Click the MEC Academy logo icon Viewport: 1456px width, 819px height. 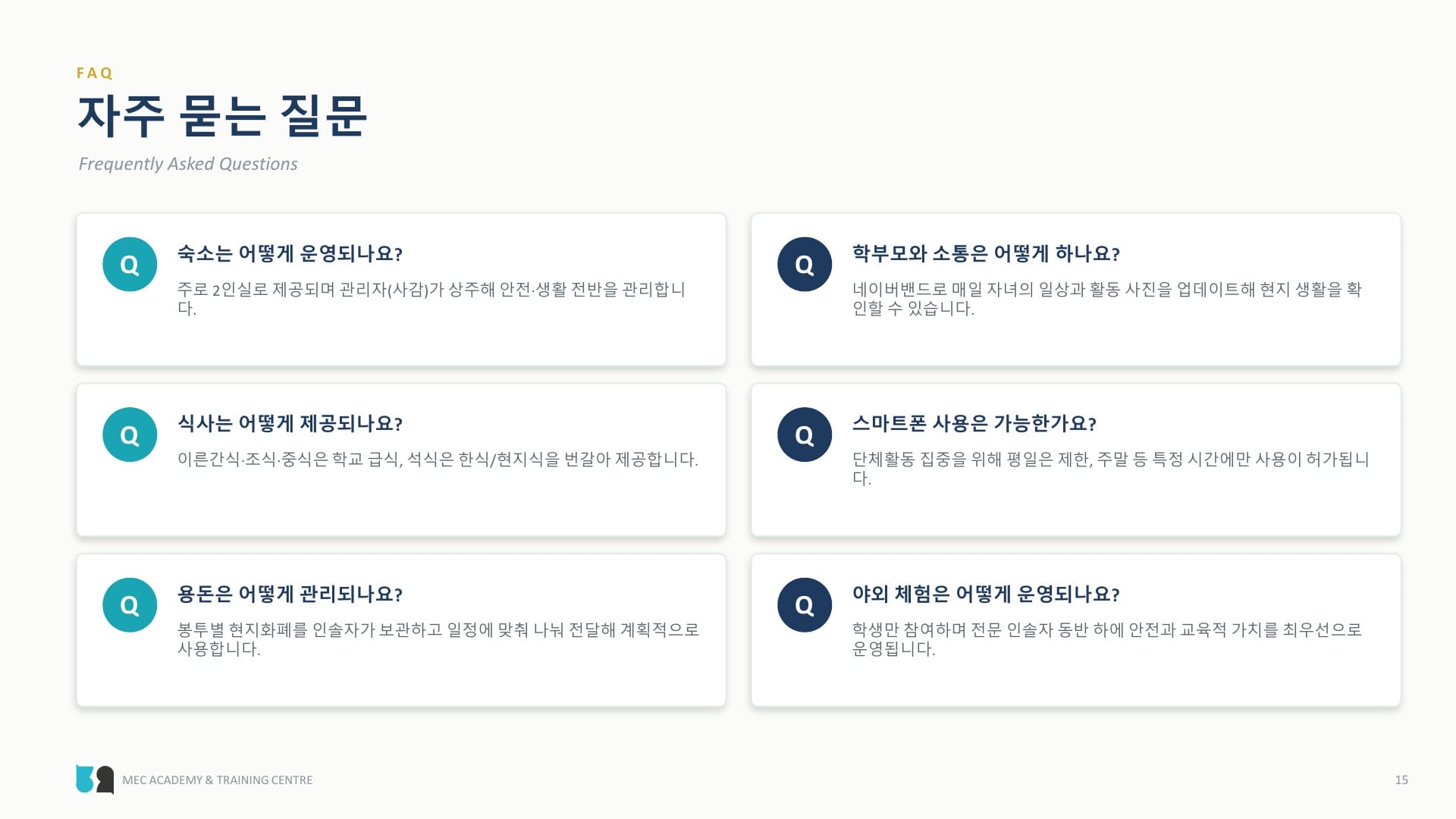95,779
